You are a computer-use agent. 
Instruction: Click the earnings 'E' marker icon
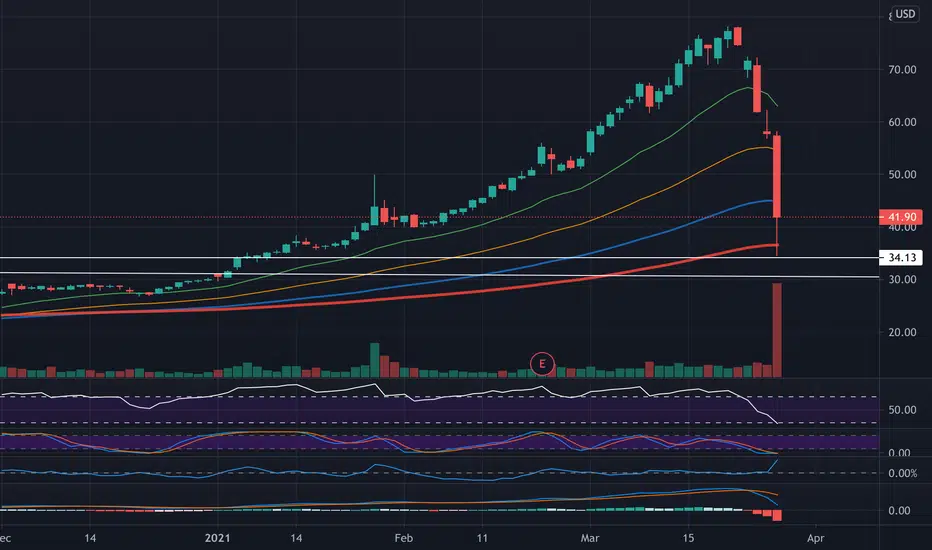542,363
